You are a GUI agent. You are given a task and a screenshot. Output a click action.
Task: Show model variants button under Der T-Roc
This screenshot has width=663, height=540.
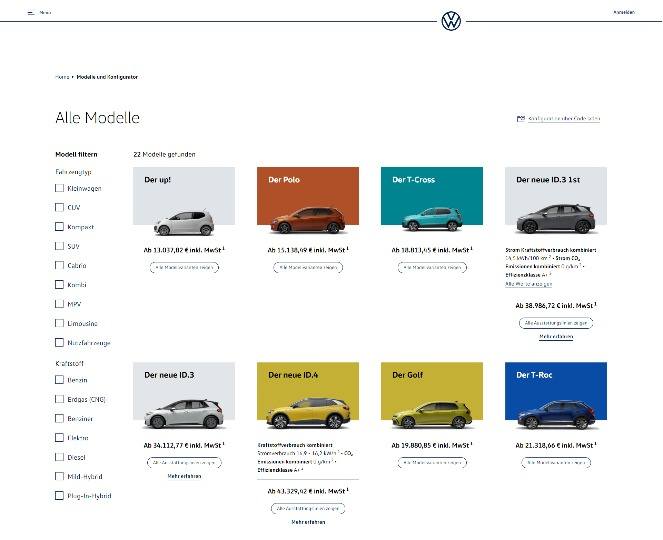[x=556, y=463]
